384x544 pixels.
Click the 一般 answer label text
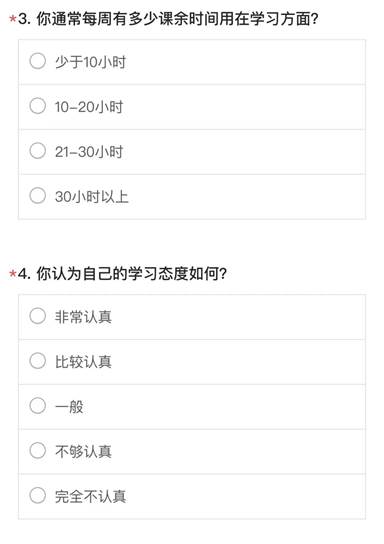click(x=69, y=407)
